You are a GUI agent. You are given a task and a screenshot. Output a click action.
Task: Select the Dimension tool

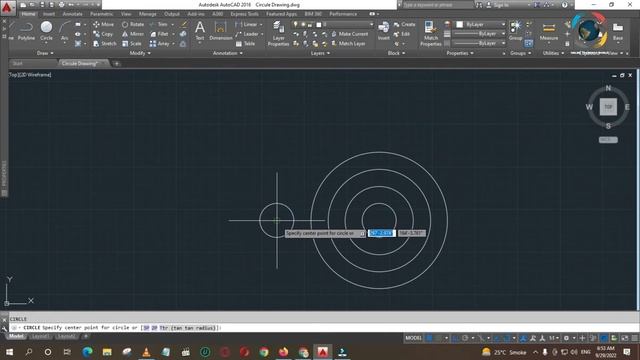click(x=220, y=31)
